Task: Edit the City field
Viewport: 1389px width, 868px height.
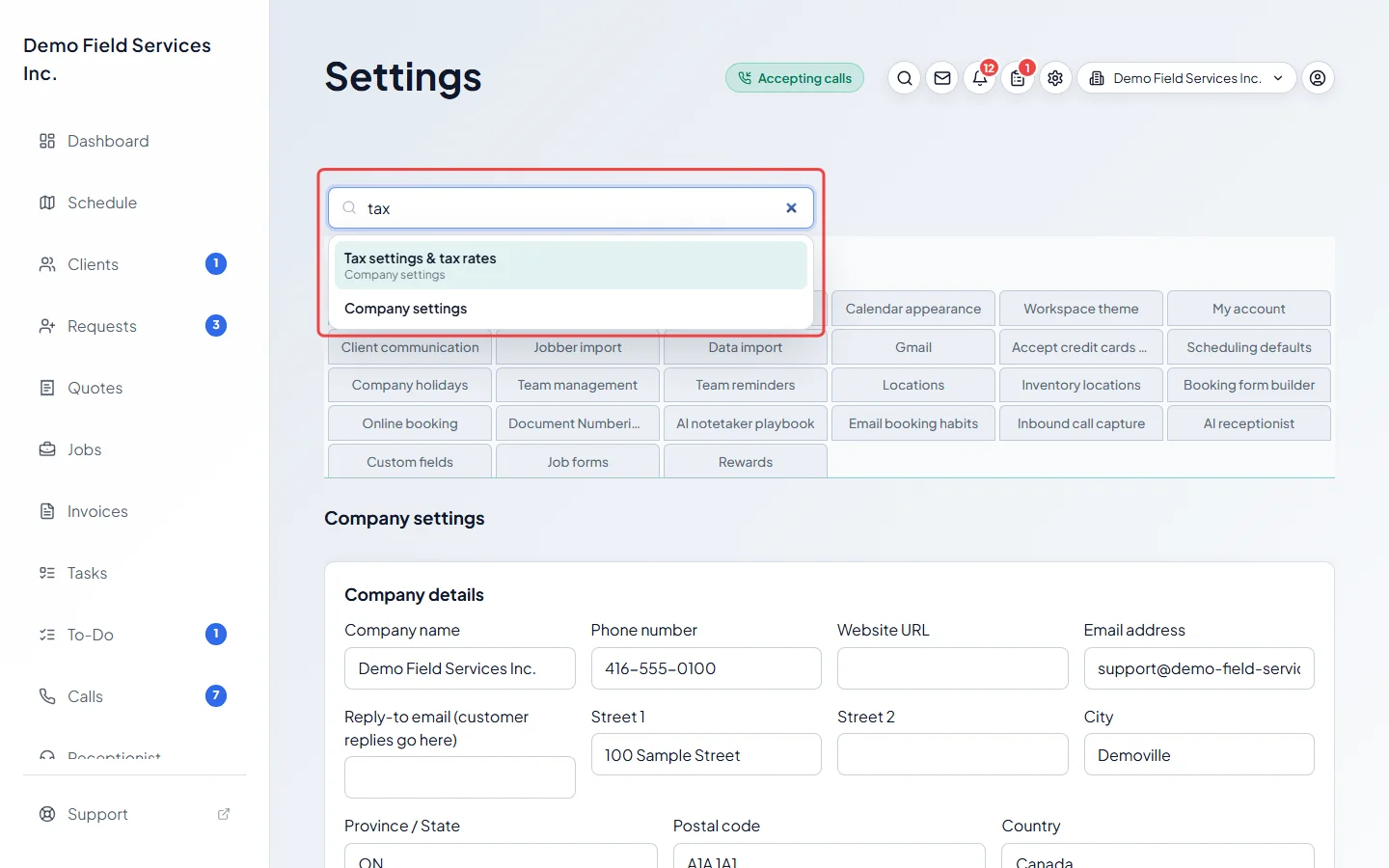Action: tap(1199, 755)
